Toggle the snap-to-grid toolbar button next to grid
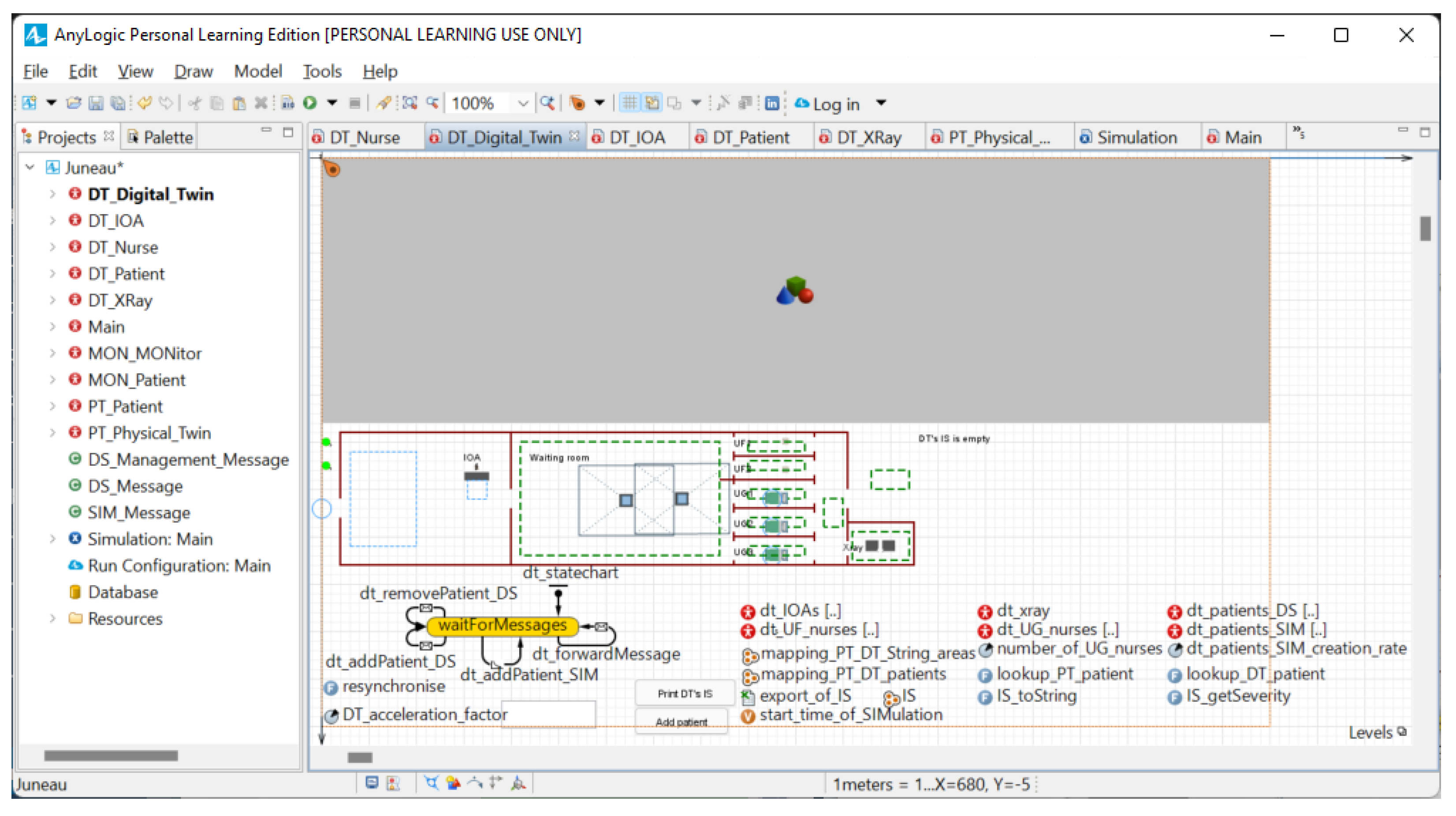Viewport: 1456px width, 816px height. 652,103
